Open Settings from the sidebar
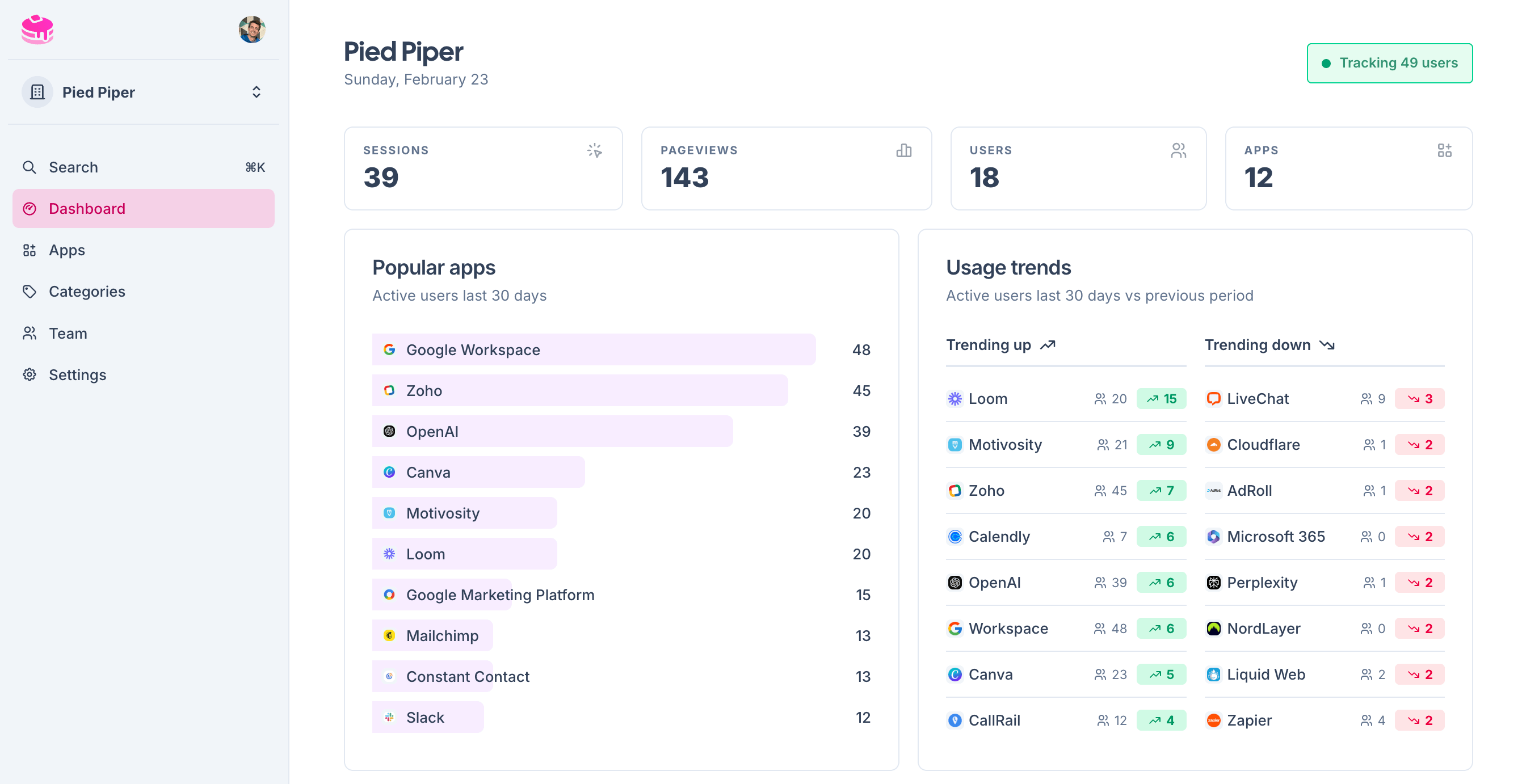 click(77, 374)
